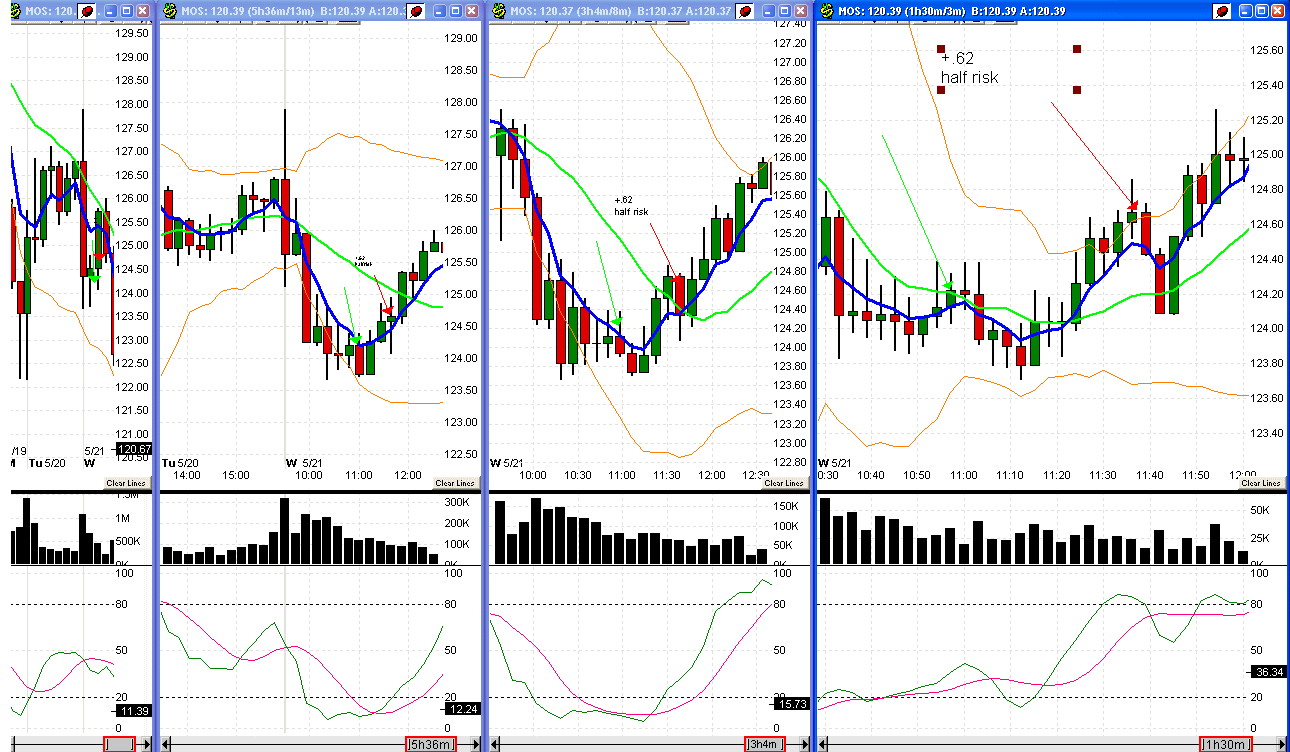Image resolution: width=1290 pixels, height=752 pixels.
Task: Click the horizontal scrollbar thumb of the leftmost chart
Action: [117, 744]
